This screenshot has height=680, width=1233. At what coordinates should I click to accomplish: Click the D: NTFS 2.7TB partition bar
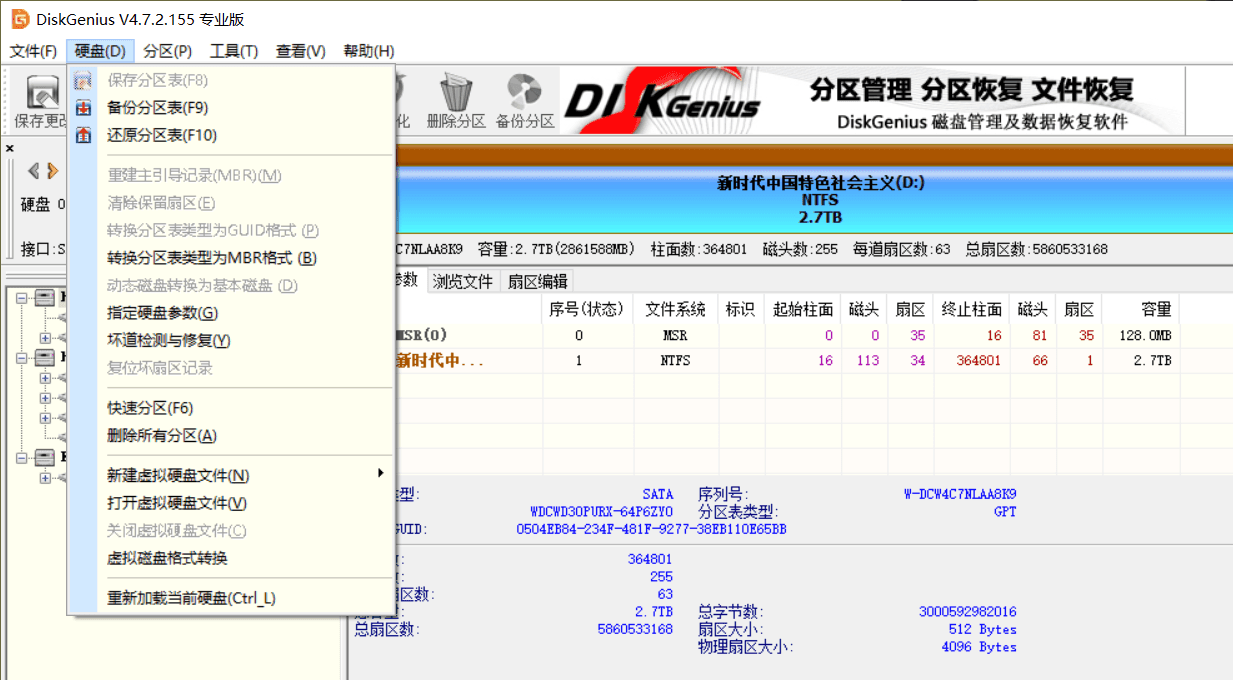tap(820, 200)
